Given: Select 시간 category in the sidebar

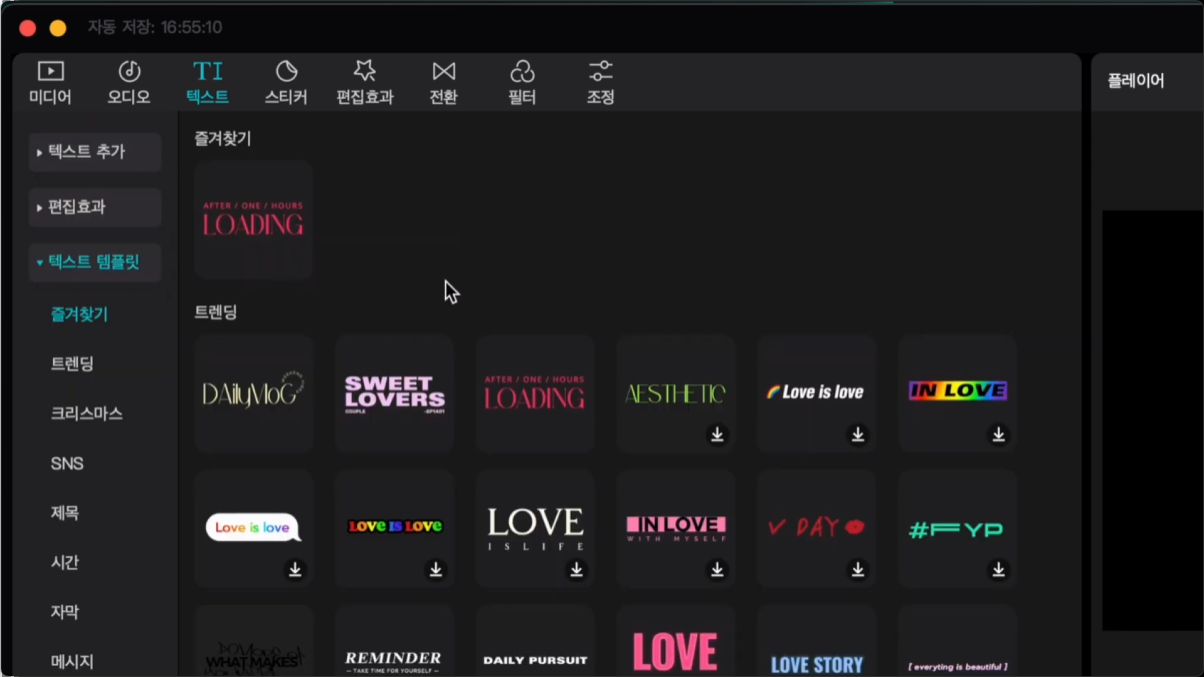Looking at the screenshot, I should click(x=65, y=563).
